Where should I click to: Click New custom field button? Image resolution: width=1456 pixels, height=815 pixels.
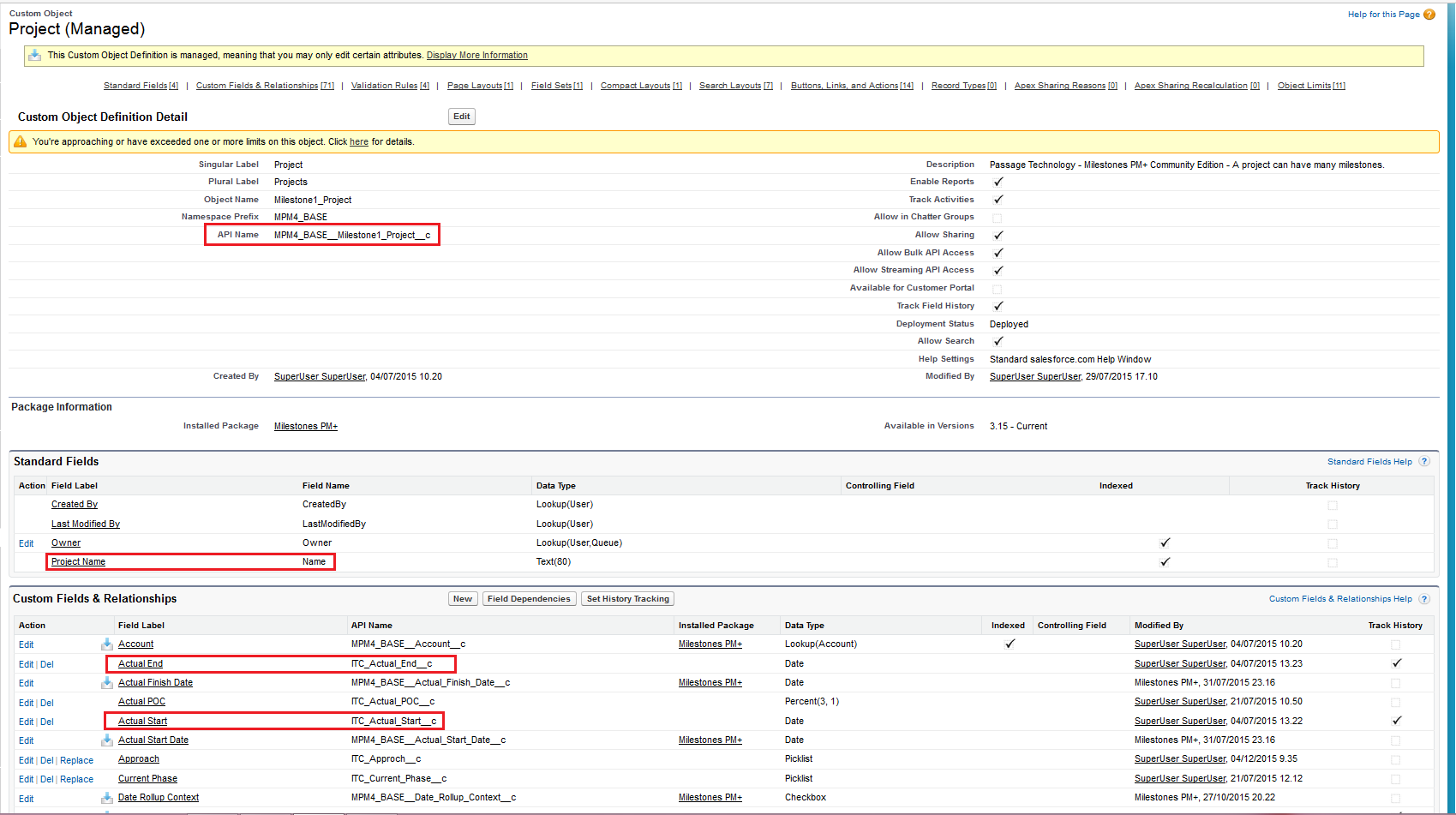tap(463, 599)
